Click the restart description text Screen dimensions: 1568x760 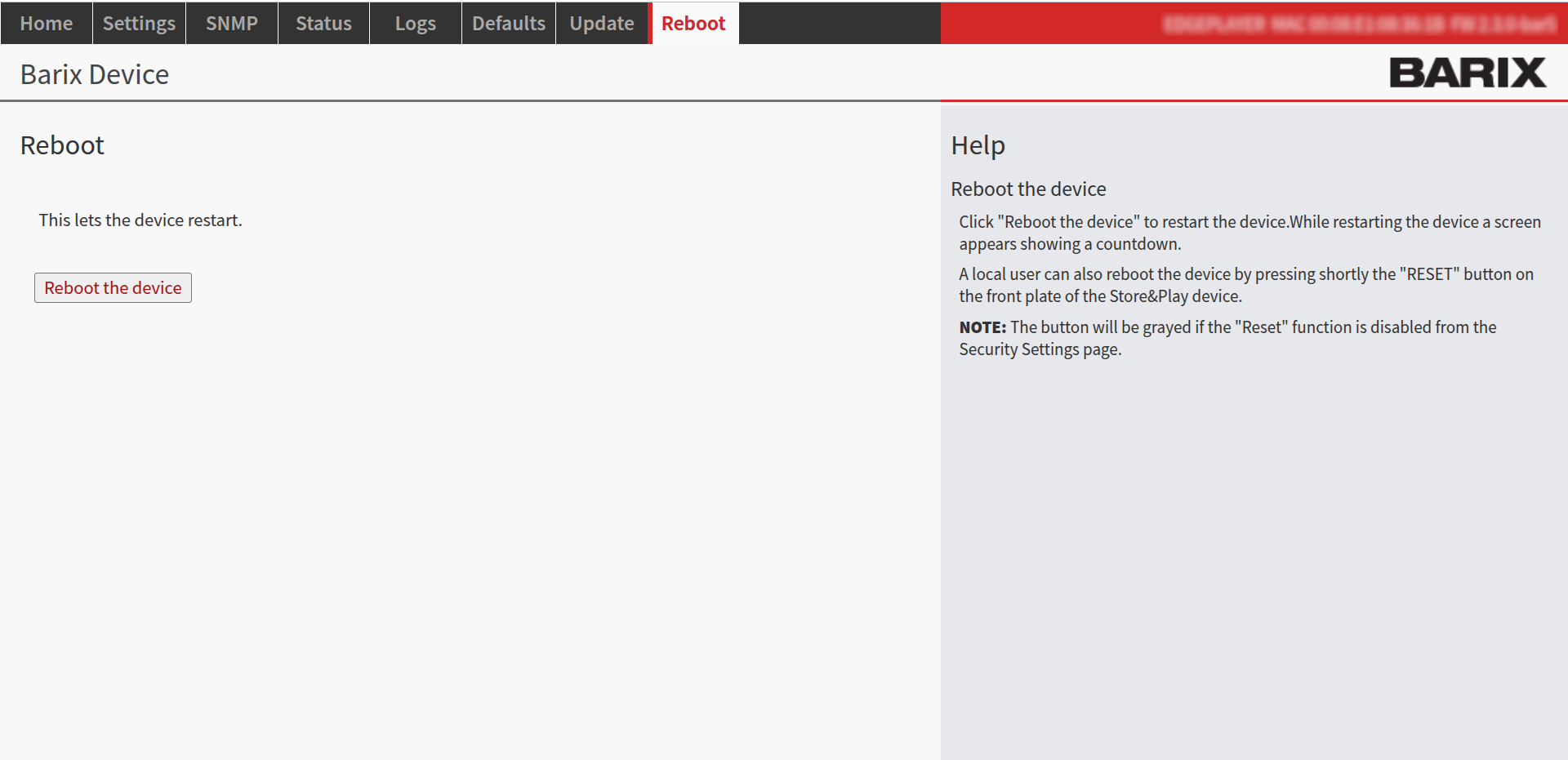pos(140,220)
